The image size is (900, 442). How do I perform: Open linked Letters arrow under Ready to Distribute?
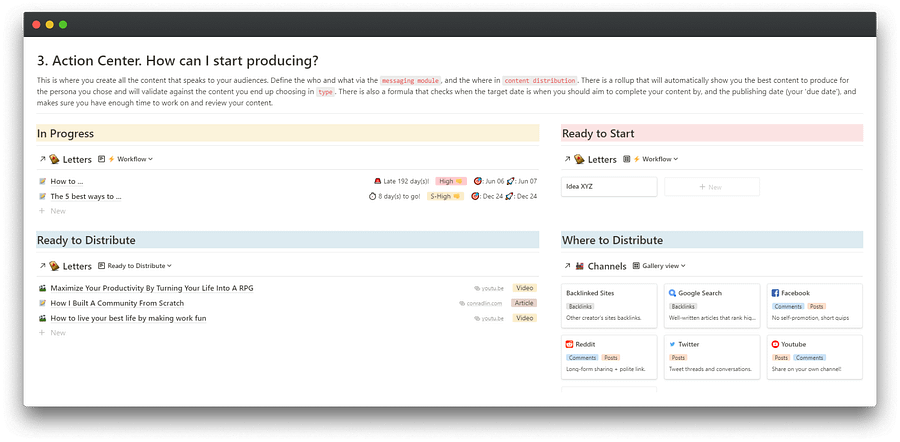click(x=42, y=266)
